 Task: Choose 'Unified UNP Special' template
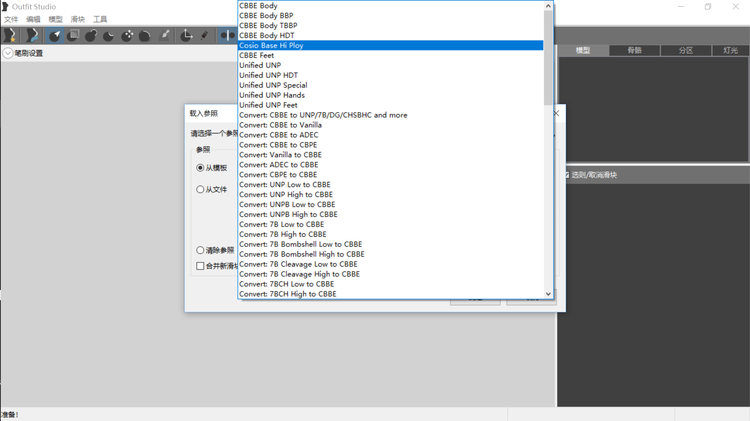pos(391,85)
